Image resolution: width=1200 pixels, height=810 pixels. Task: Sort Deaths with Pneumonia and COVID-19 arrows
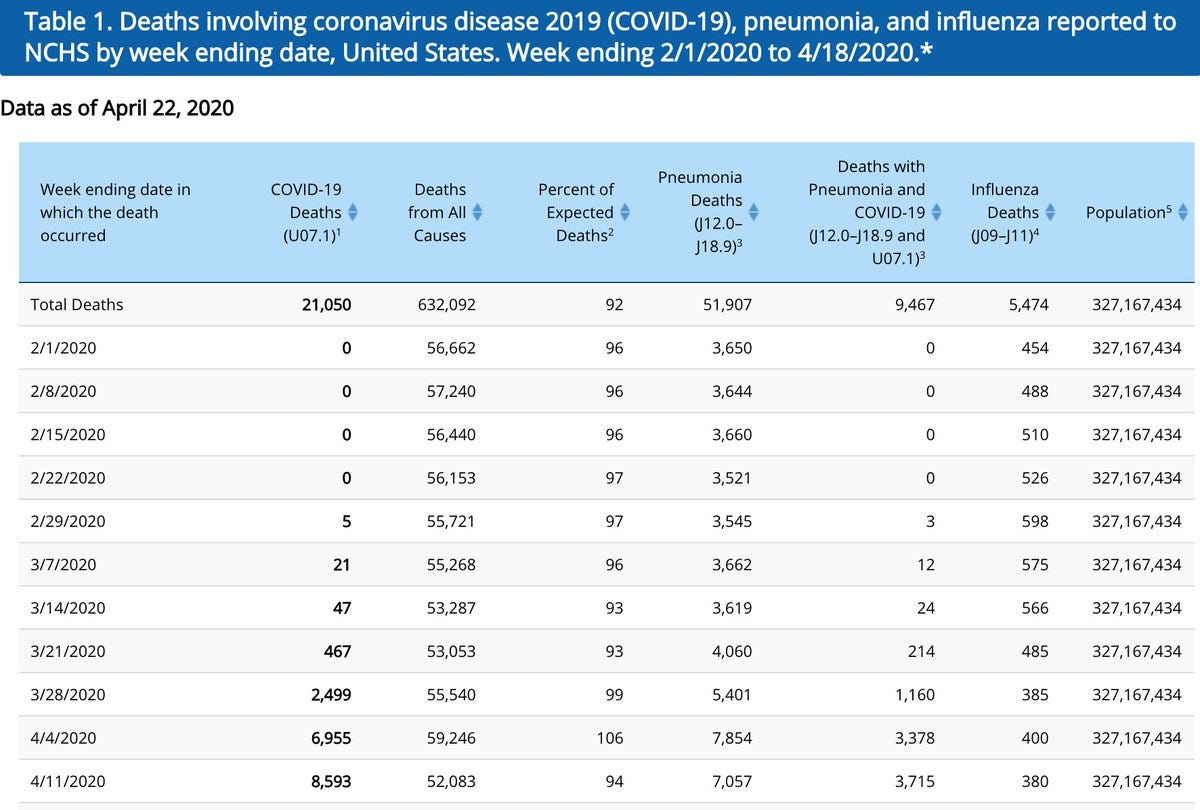click(937, 212)
